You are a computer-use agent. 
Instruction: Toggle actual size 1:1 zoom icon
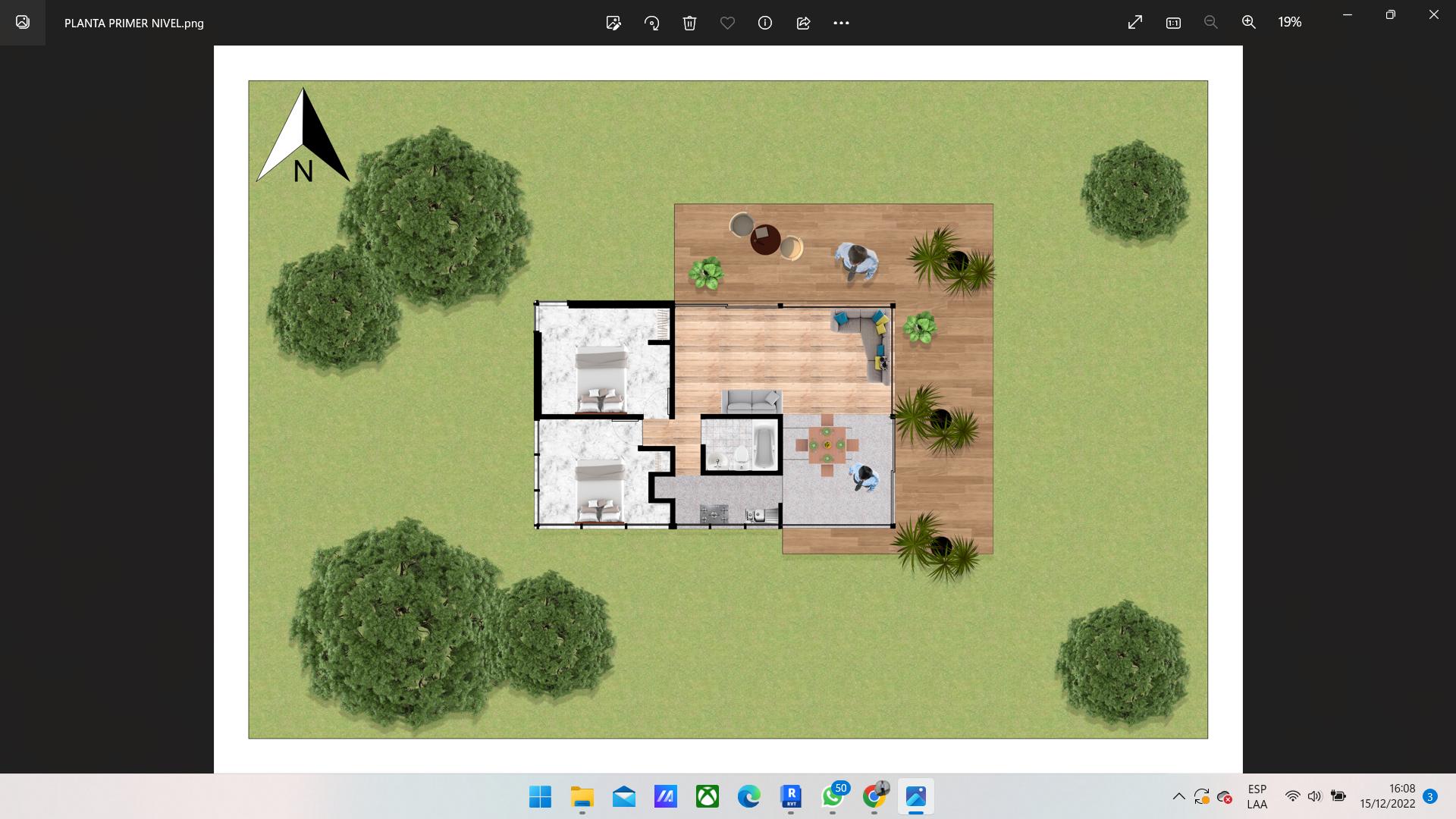click(1173, 23)
